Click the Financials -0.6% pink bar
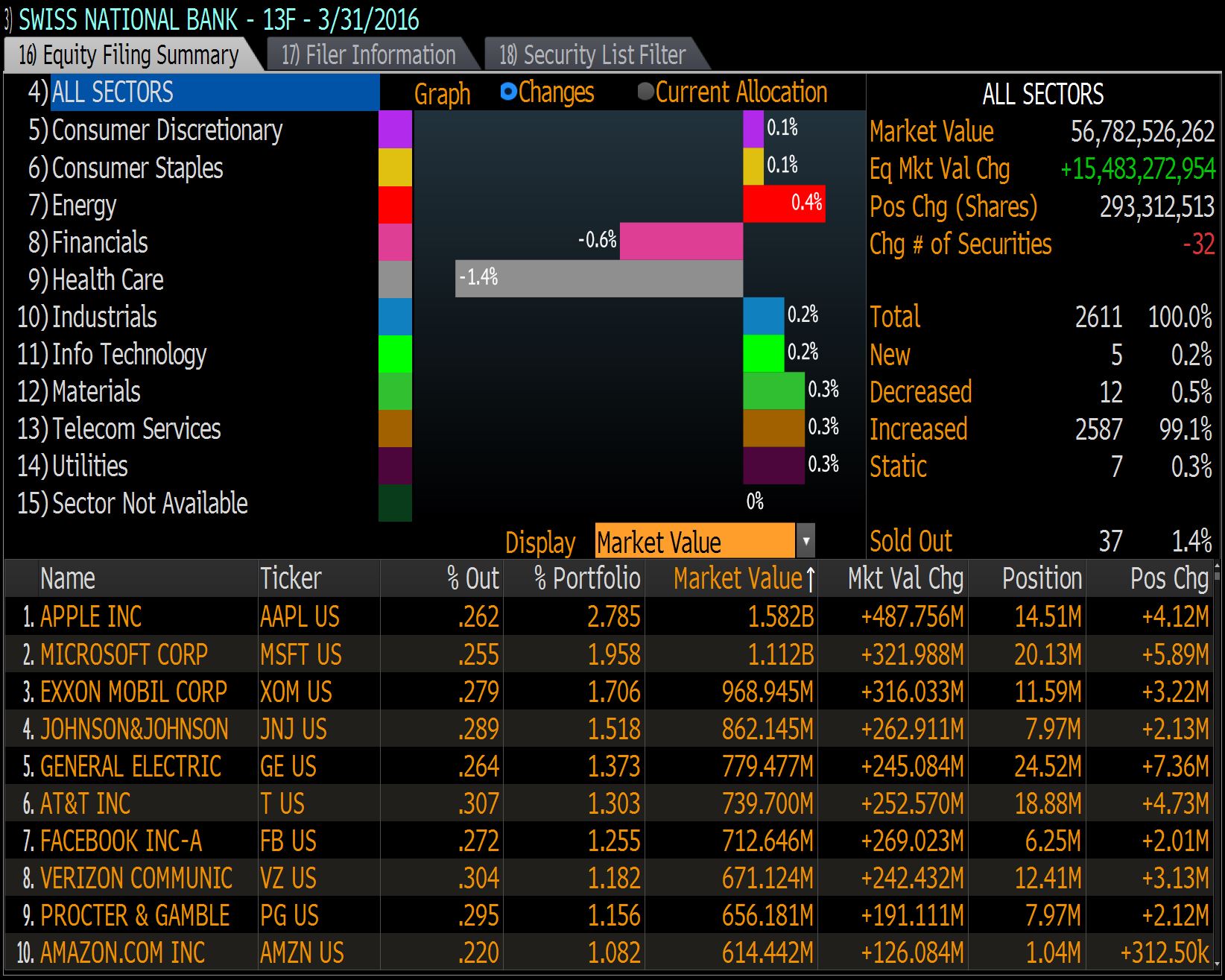1225x980 pixels. 681,241
